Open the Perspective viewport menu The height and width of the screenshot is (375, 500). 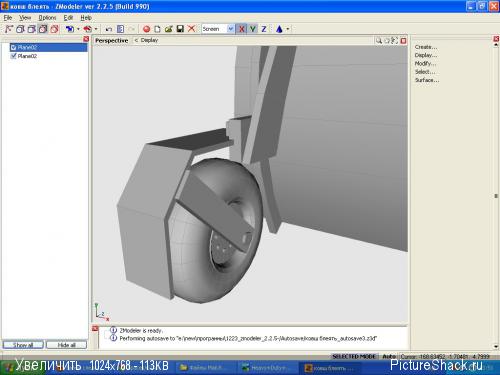coord(112,41)
